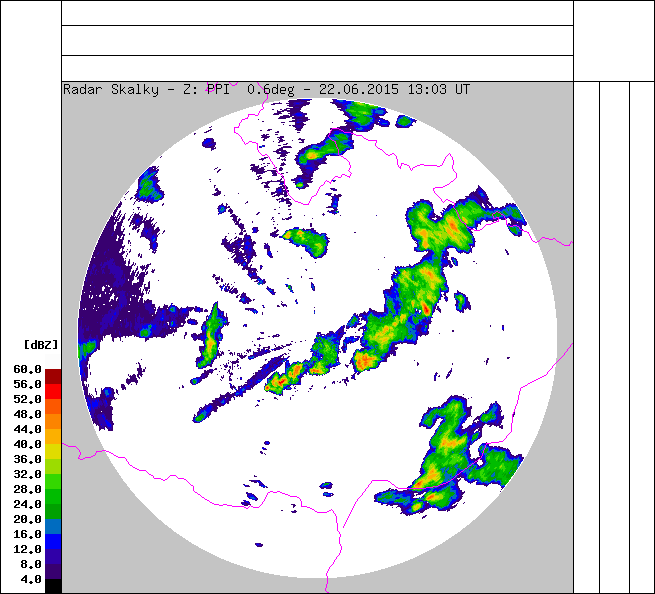Select the '48.0' legend value

coord(28,414)
